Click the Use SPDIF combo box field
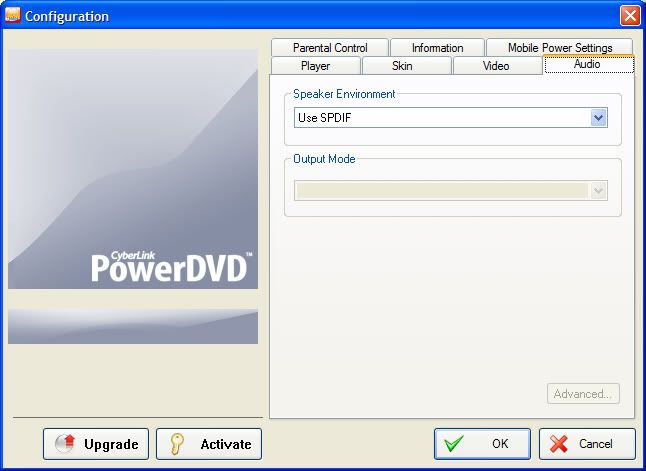The width and height of the screenshot is (646, 471). [x=450, y=118]
